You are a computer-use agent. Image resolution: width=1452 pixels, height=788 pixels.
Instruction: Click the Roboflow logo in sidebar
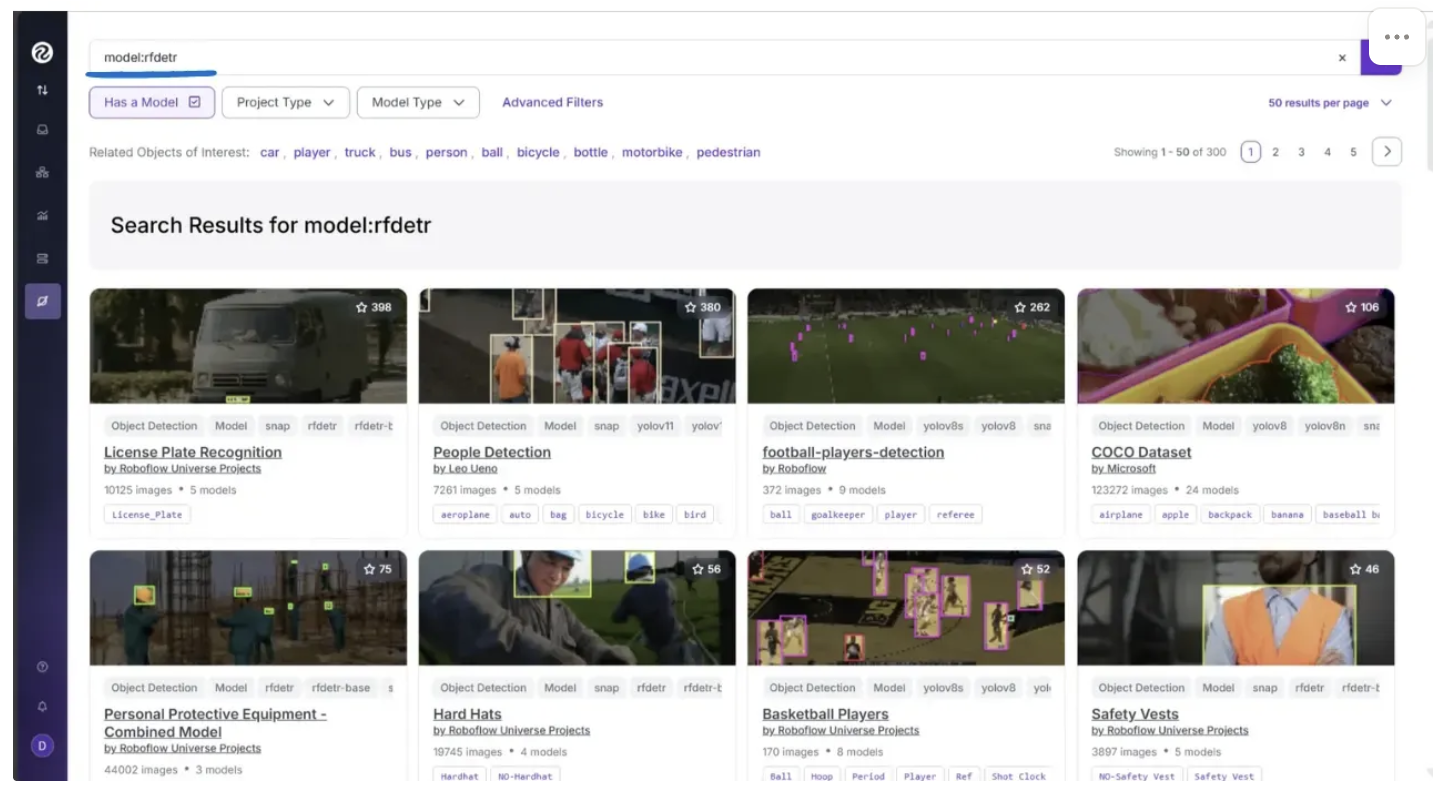[42, 53]
